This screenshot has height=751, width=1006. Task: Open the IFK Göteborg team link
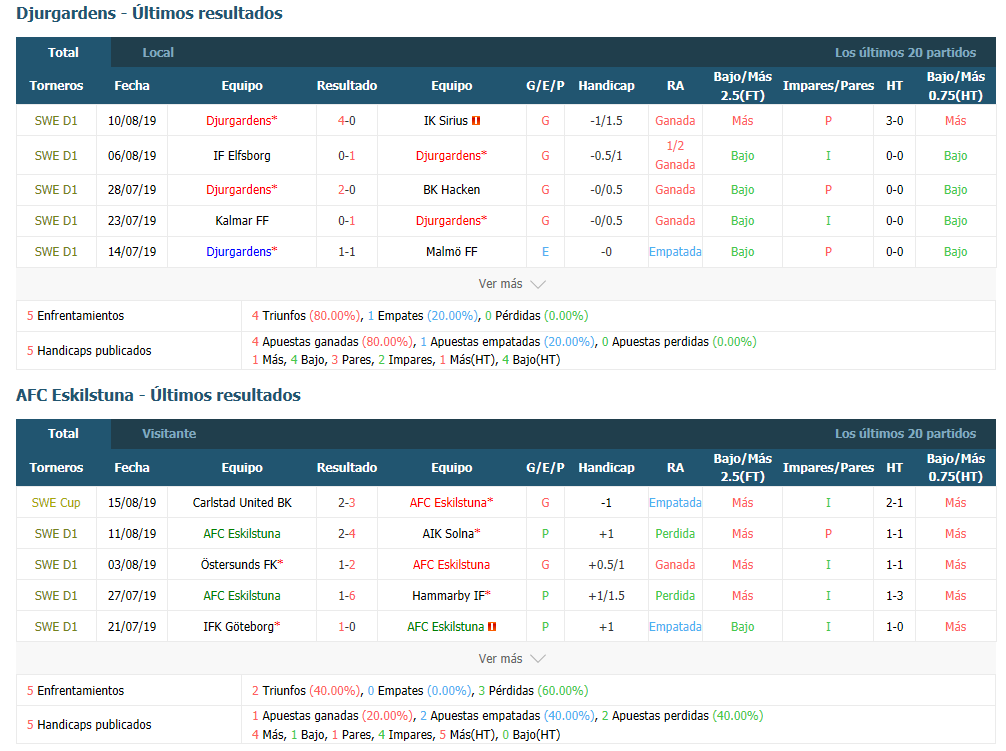pos(239,627)
